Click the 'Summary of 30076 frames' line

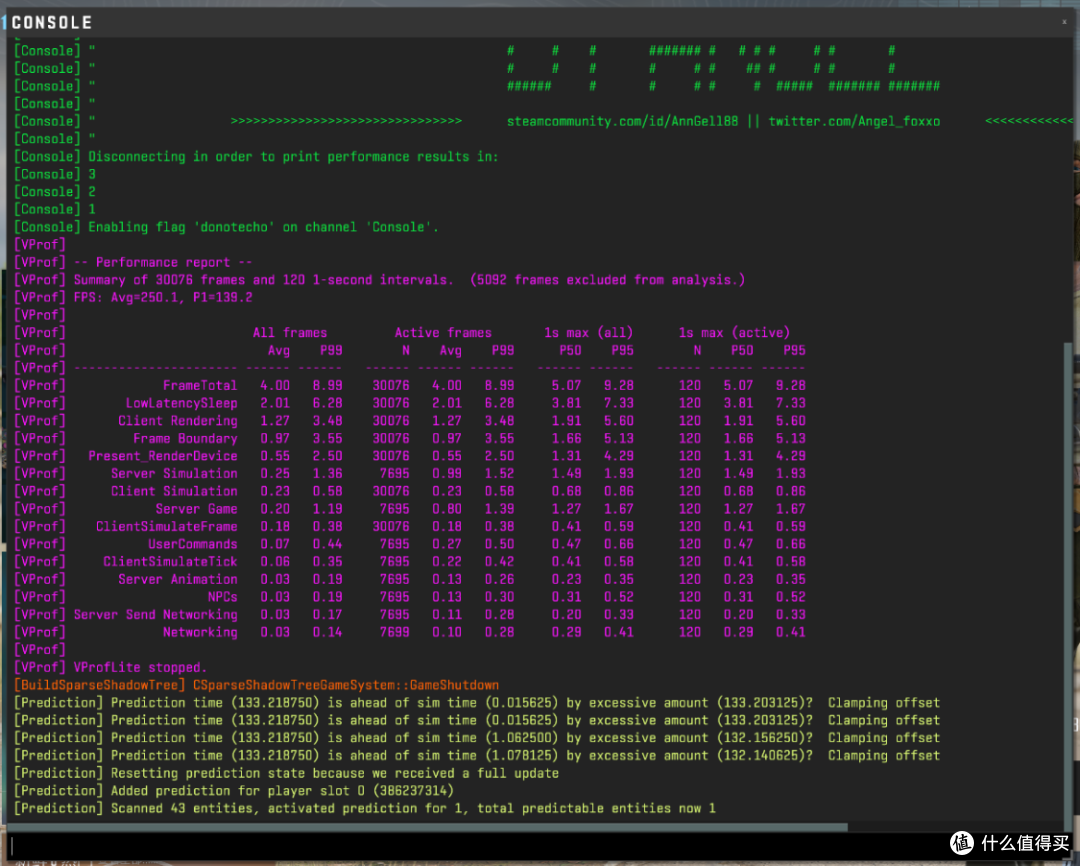point(380,280)
